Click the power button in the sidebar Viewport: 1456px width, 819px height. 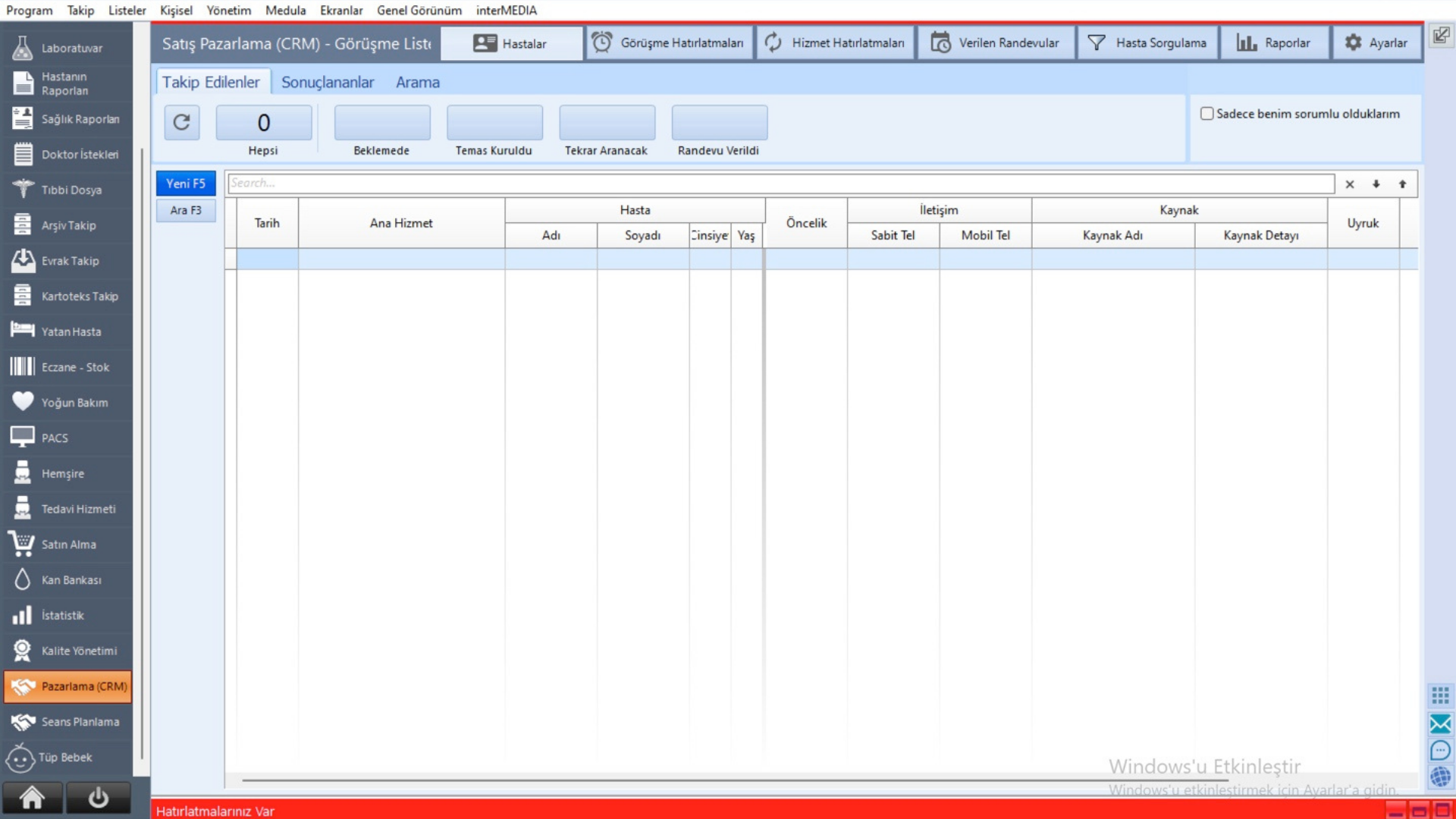pyautogui.click(x=99, y=798)
